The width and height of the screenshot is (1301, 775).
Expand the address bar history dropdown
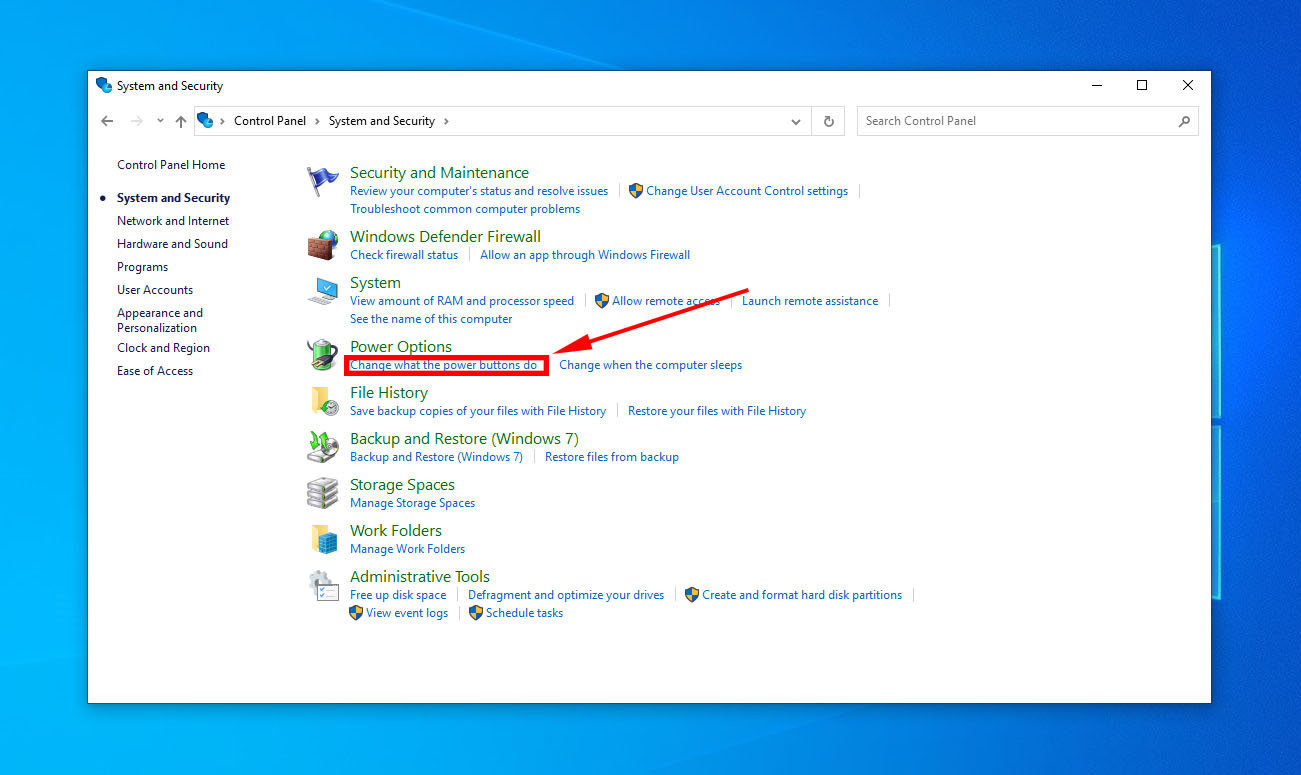pos(796,121)
